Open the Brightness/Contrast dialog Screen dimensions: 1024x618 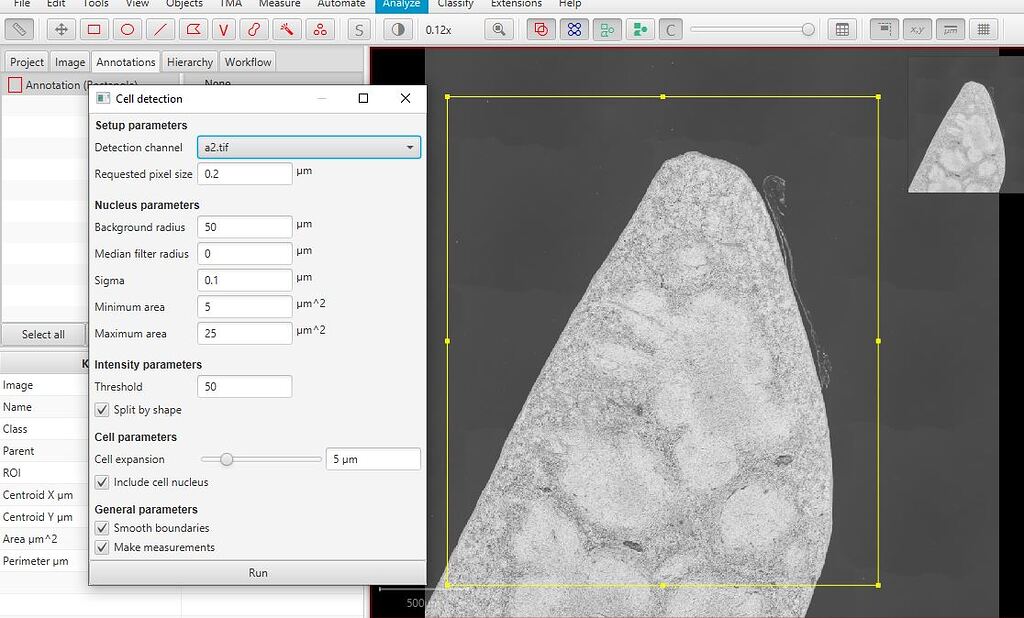pos(397,29)
